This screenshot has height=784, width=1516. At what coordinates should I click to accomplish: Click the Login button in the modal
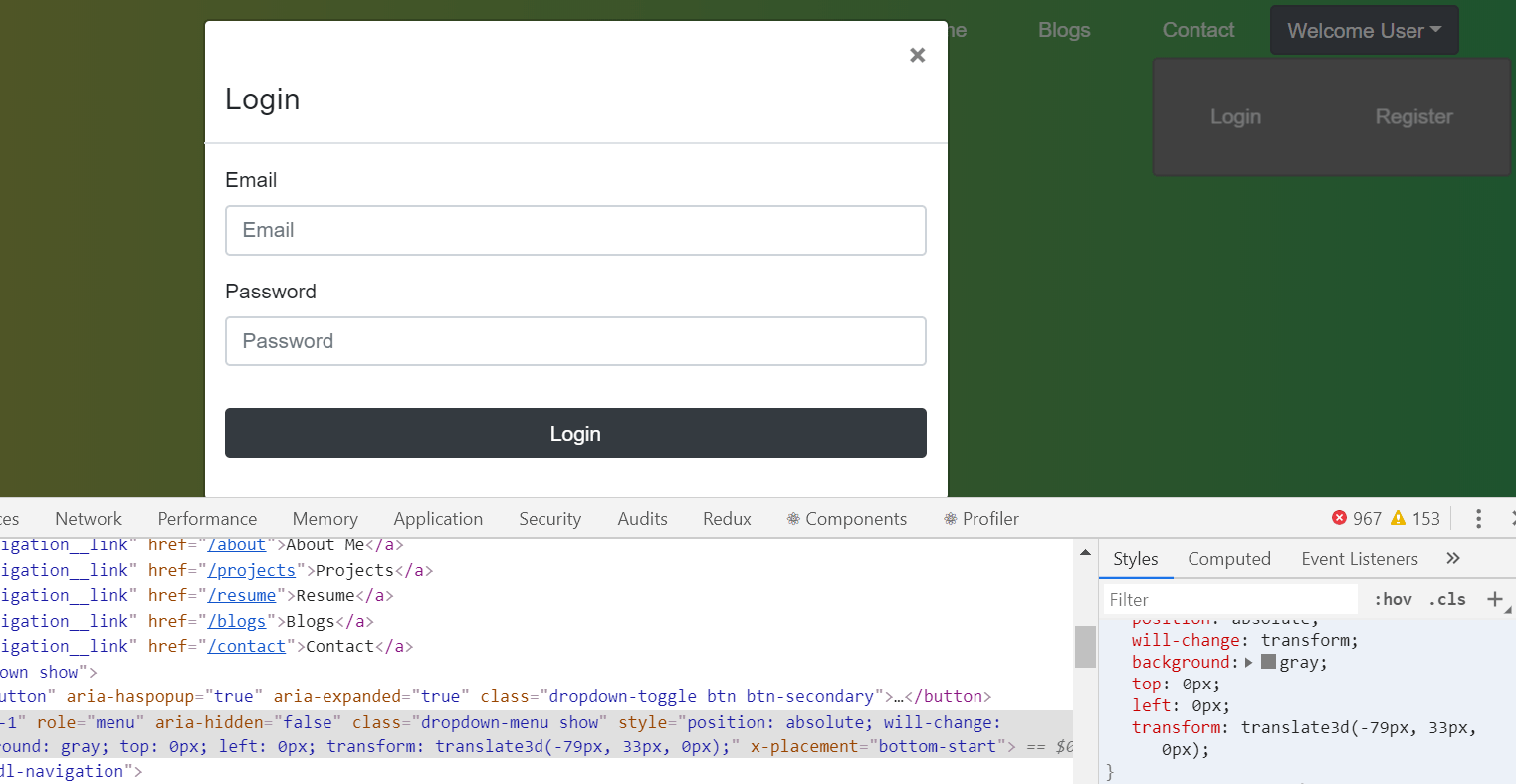point(575,433)
